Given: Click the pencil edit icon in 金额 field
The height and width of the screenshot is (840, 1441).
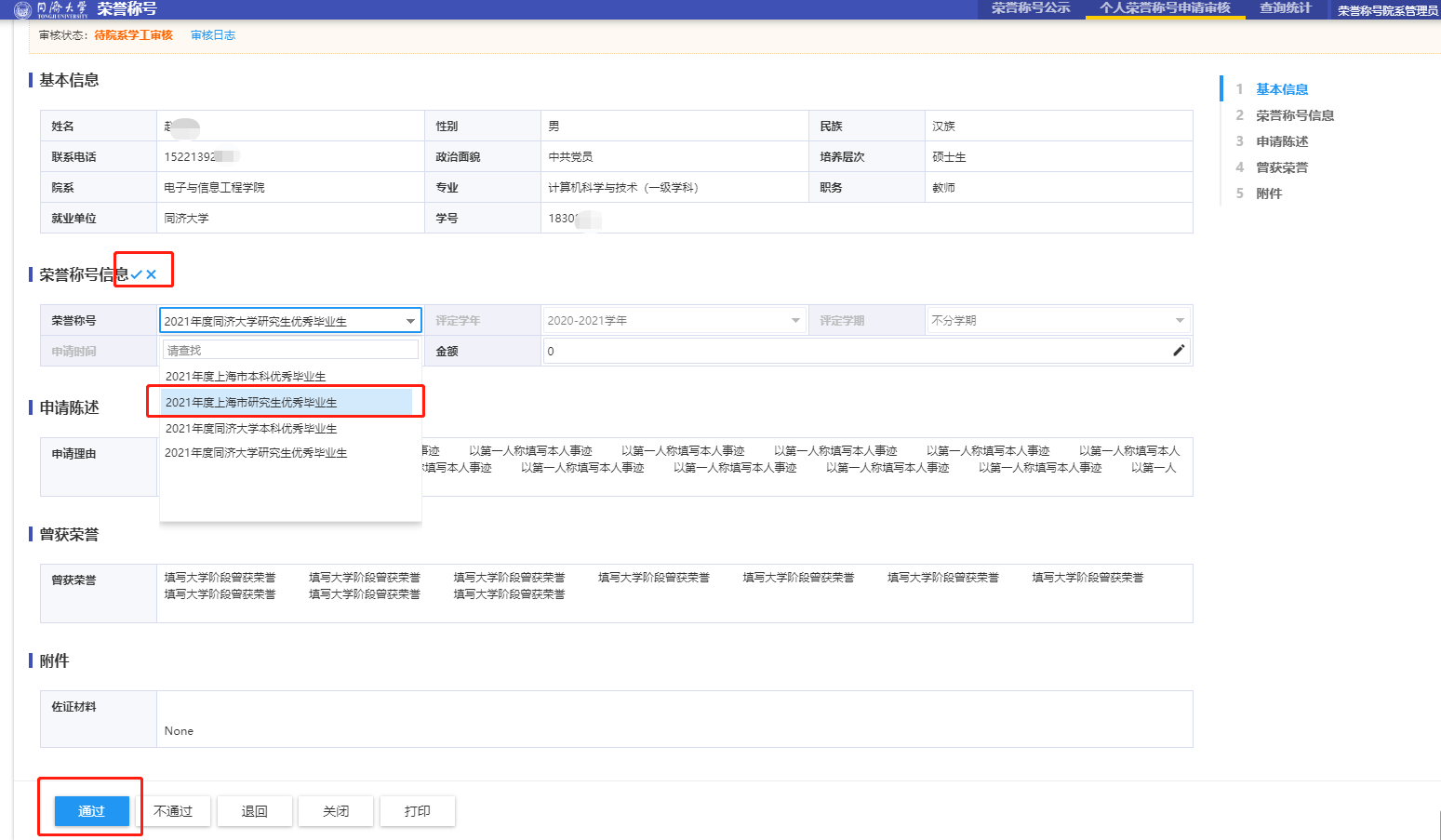Looking at the screenshot, I should click(x=1179, y=351).
